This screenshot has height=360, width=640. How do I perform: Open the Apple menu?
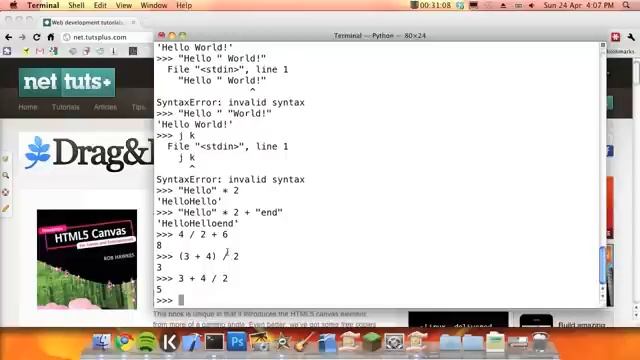(x=13, y=5)
